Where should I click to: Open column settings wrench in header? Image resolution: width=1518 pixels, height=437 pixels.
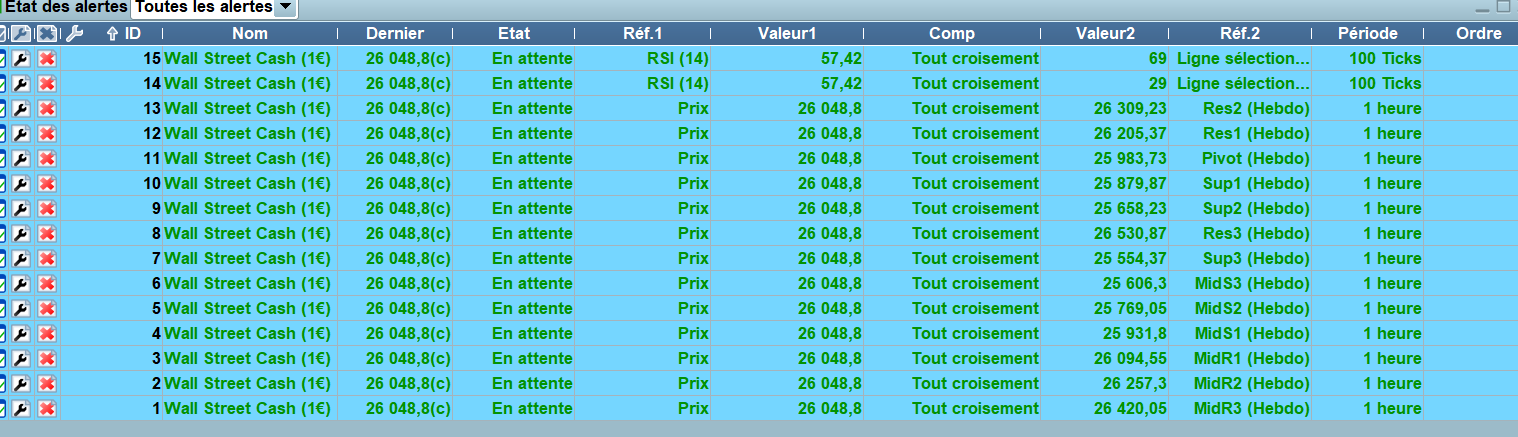tap(72, 34)
